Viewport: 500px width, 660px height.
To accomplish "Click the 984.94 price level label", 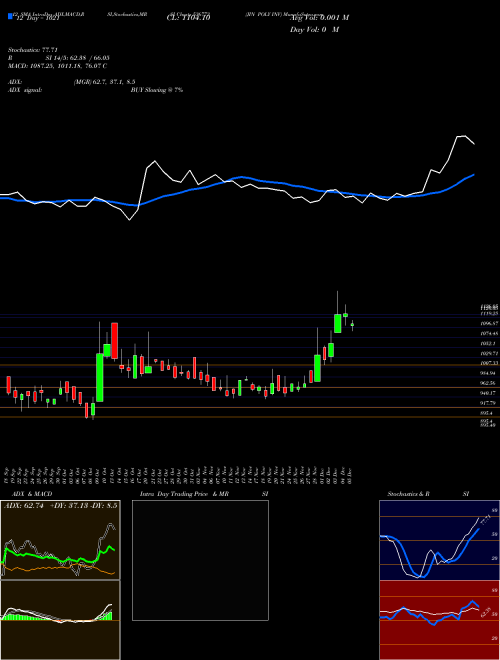I will point(490,373).
